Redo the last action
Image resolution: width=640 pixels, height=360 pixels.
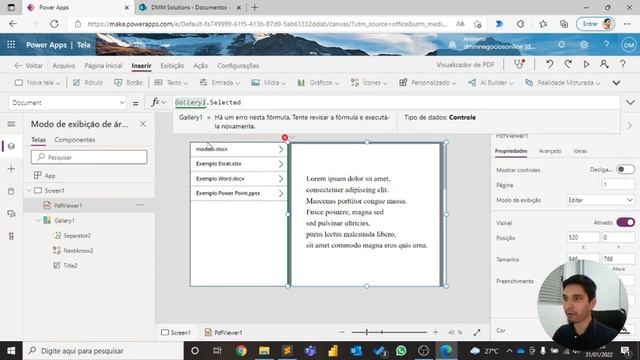point(568,64)
